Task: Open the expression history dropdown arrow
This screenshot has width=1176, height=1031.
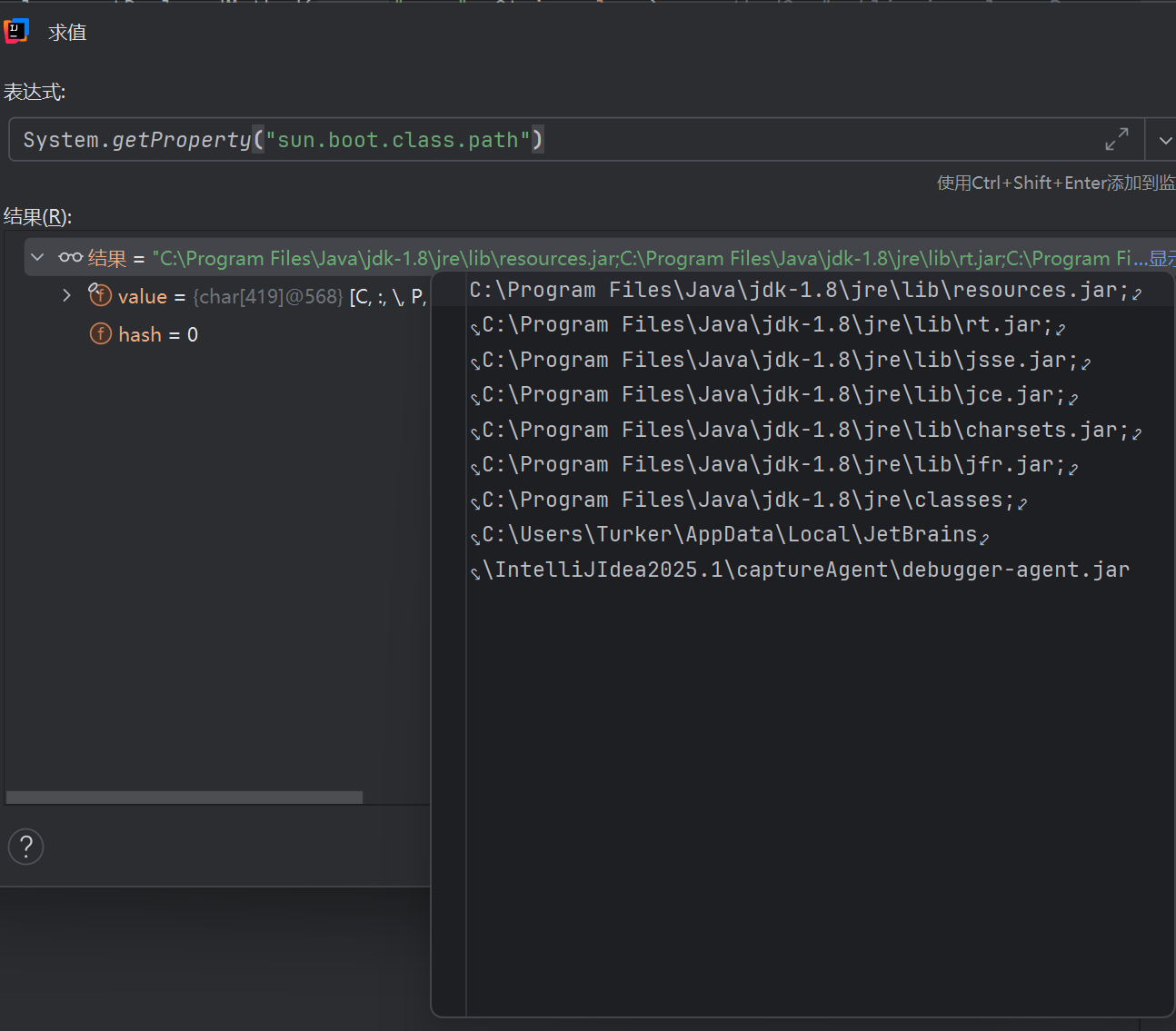Action: point(1164,139)
